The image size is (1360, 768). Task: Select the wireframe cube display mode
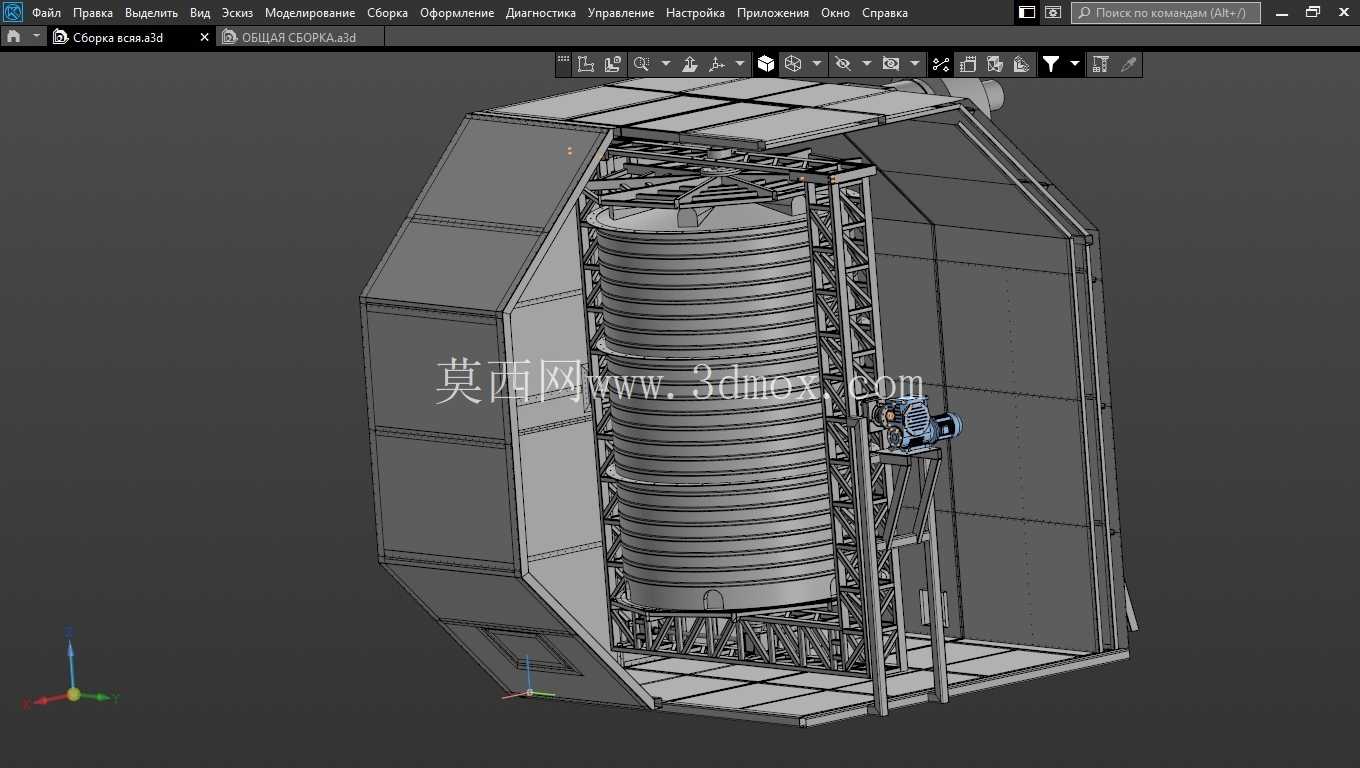click(793, 64)
